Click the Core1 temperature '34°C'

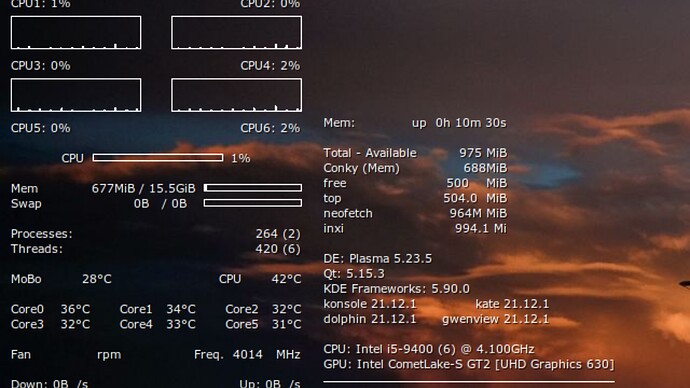[181, 309]
